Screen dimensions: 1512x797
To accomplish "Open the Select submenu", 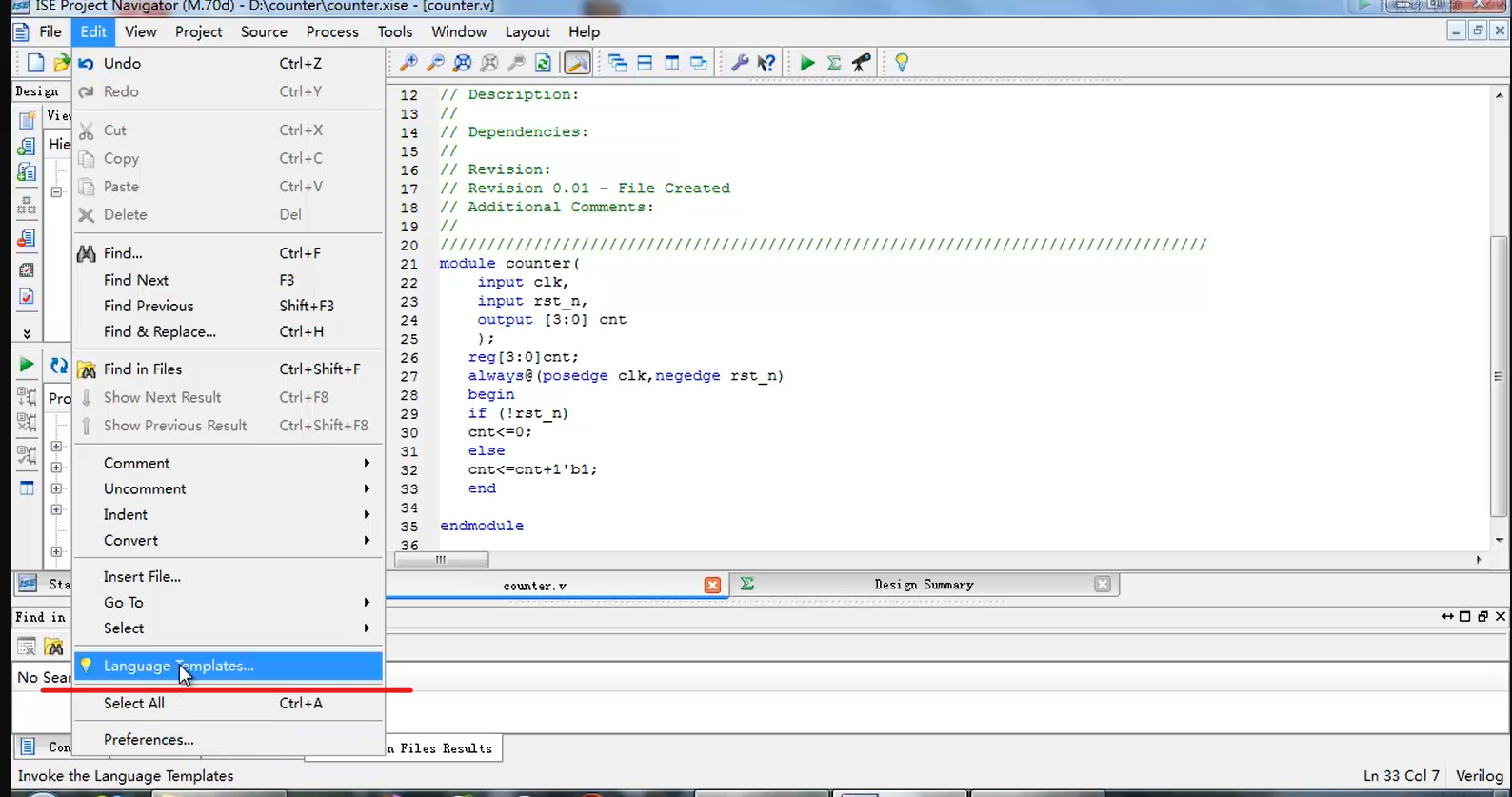I will tap(229, 628).
